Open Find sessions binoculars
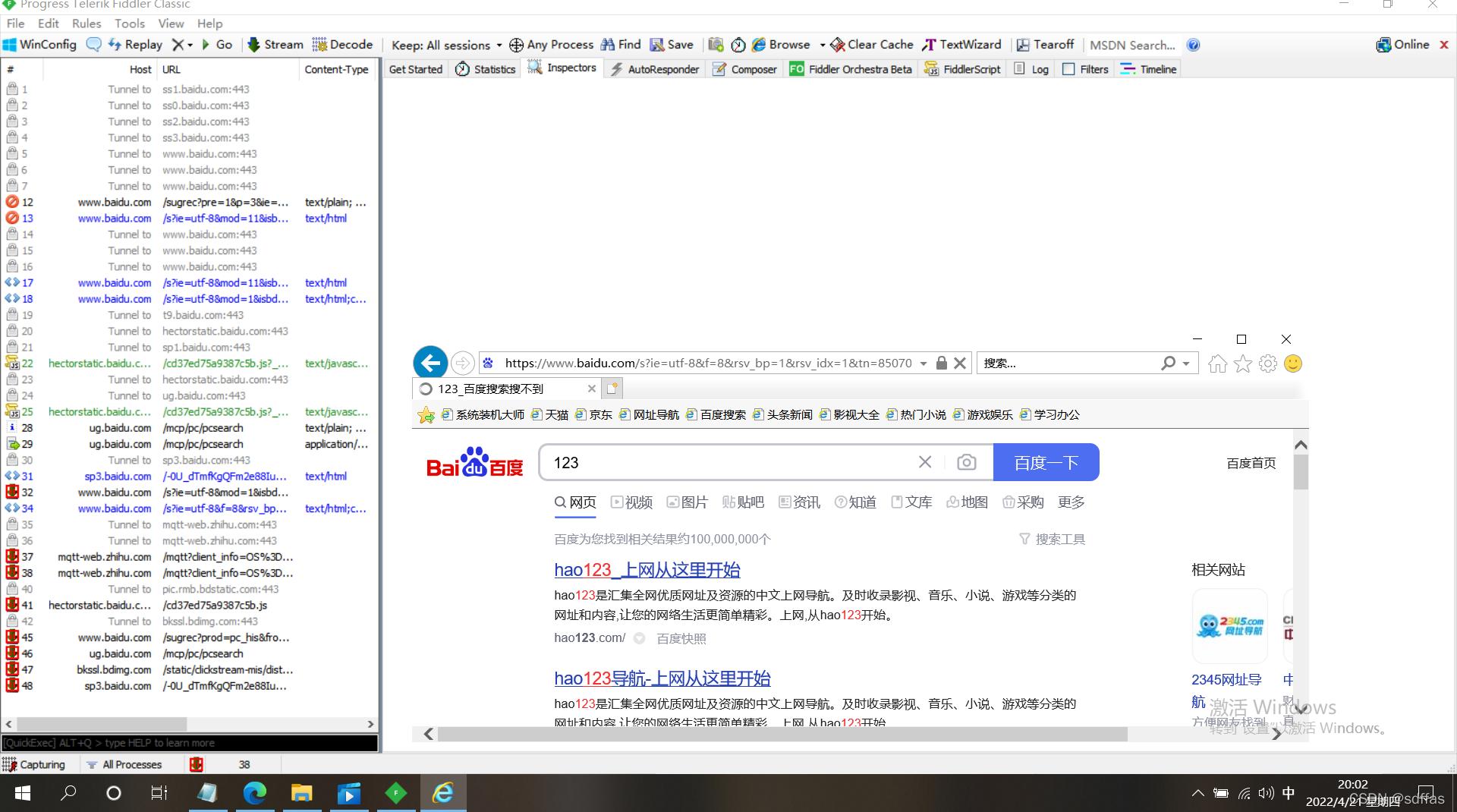Image resolution: width=1457 pixels, height=812 pixels. [x=621, y=45]
